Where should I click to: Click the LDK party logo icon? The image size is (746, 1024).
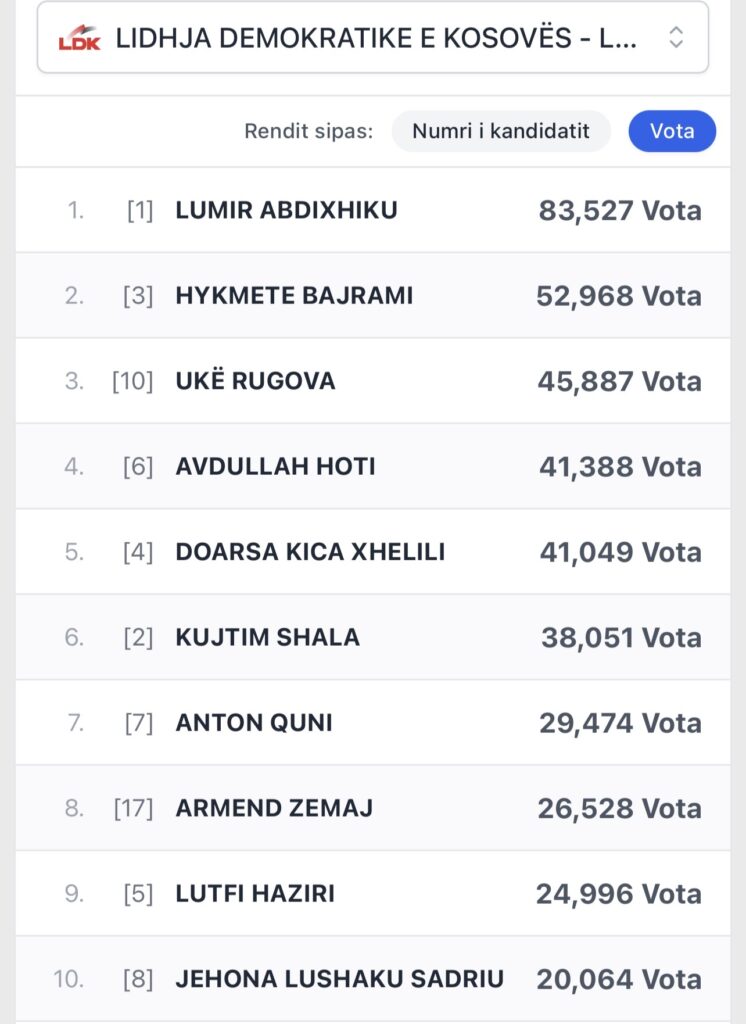click(80, 39)
